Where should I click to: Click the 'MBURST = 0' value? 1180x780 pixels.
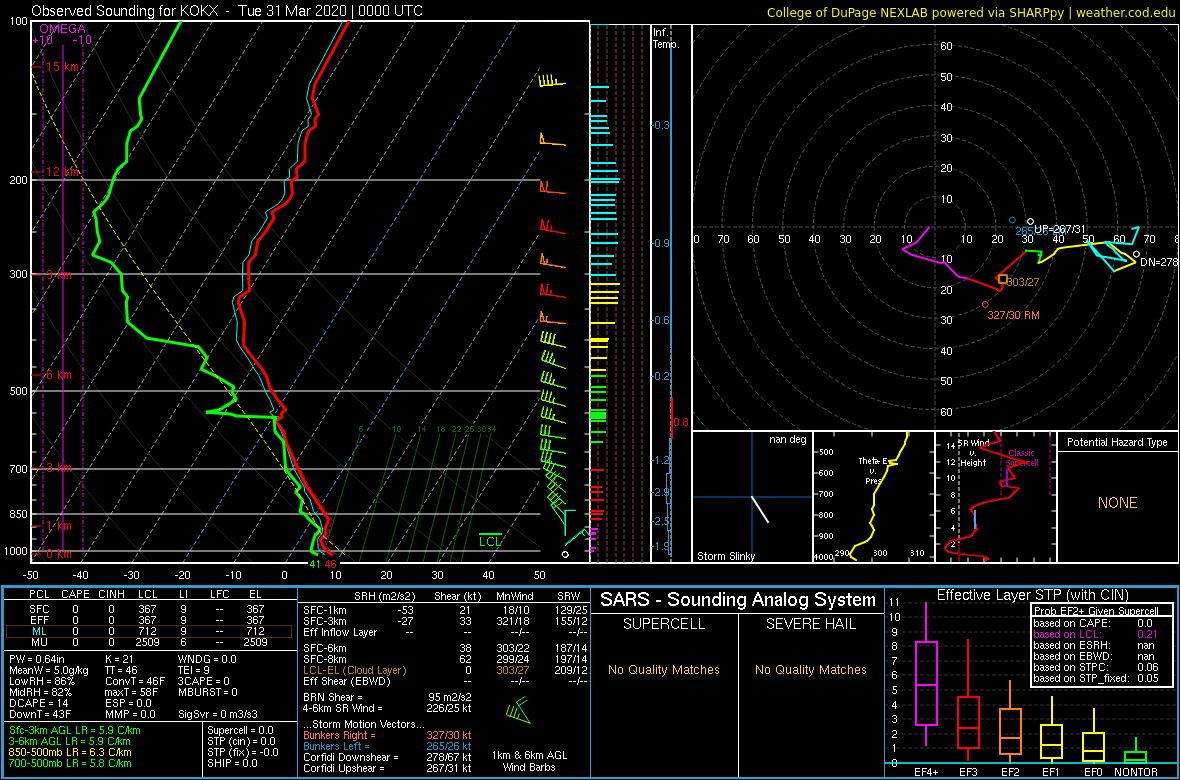(209, 691)
